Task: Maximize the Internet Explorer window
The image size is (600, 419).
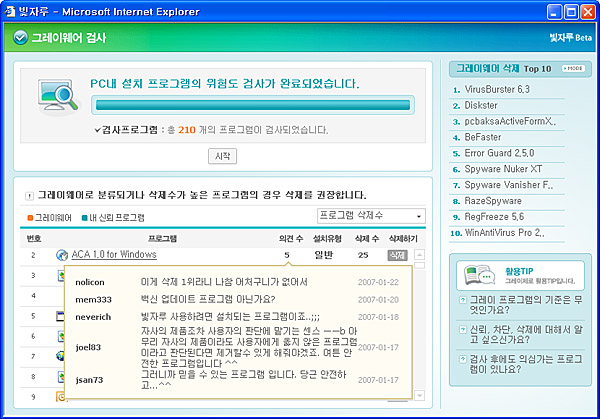Action: [571, 12]
